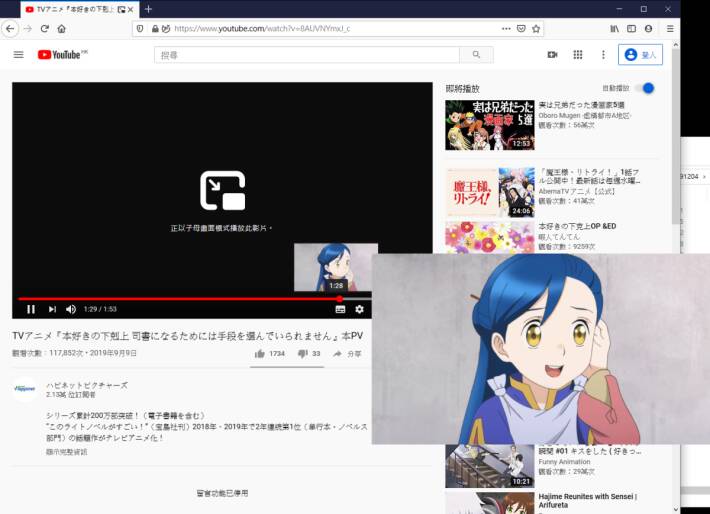The height and width of the screenshot is (514, 710).
Task: Open the page actions three-dot menu in the address bar
Action: pyautogui.click(x=506, y=29)
